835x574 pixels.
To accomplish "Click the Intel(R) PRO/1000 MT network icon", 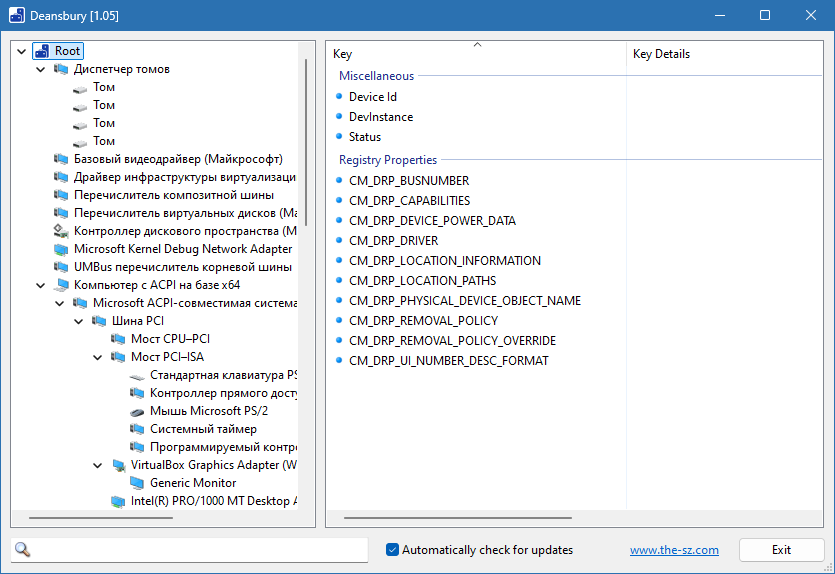I will (x=118, y=502).
